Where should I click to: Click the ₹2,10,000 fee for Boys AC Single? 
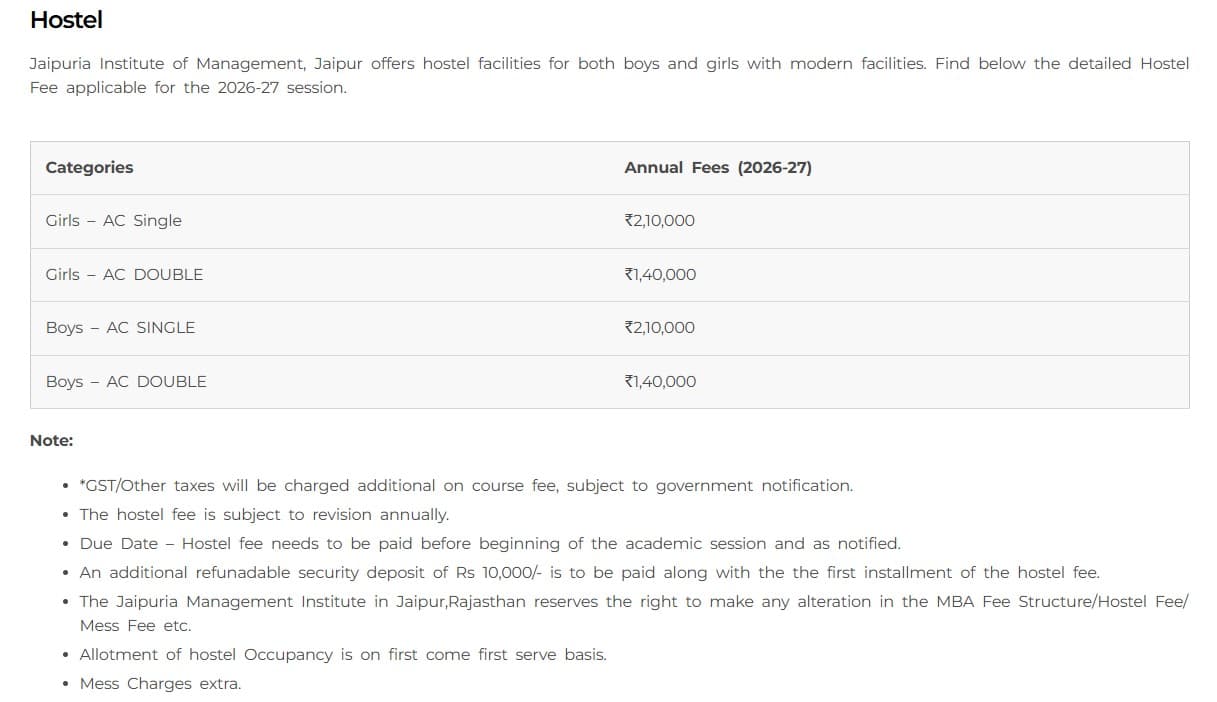tap(659, 328)
